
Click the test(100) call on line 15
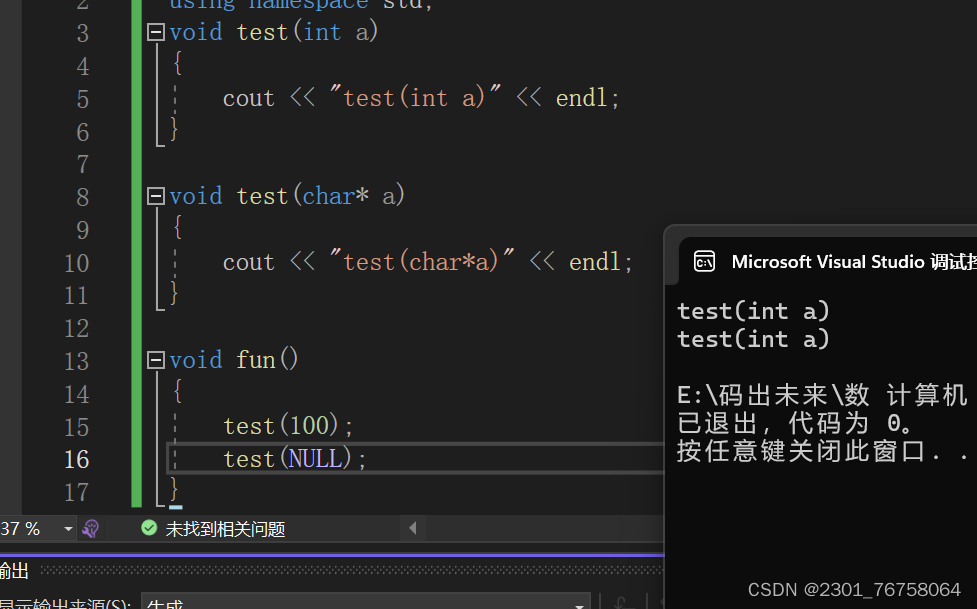[288, 426]
